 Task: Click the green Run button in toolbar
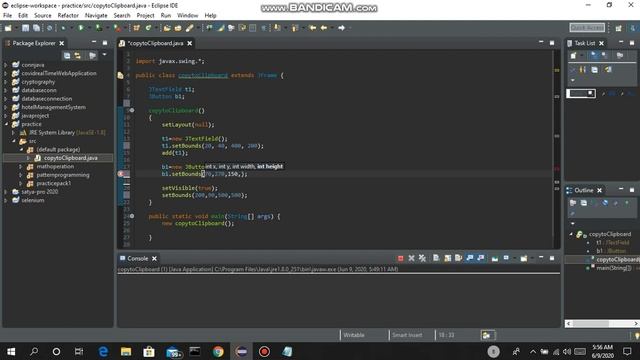coord(81,28)
